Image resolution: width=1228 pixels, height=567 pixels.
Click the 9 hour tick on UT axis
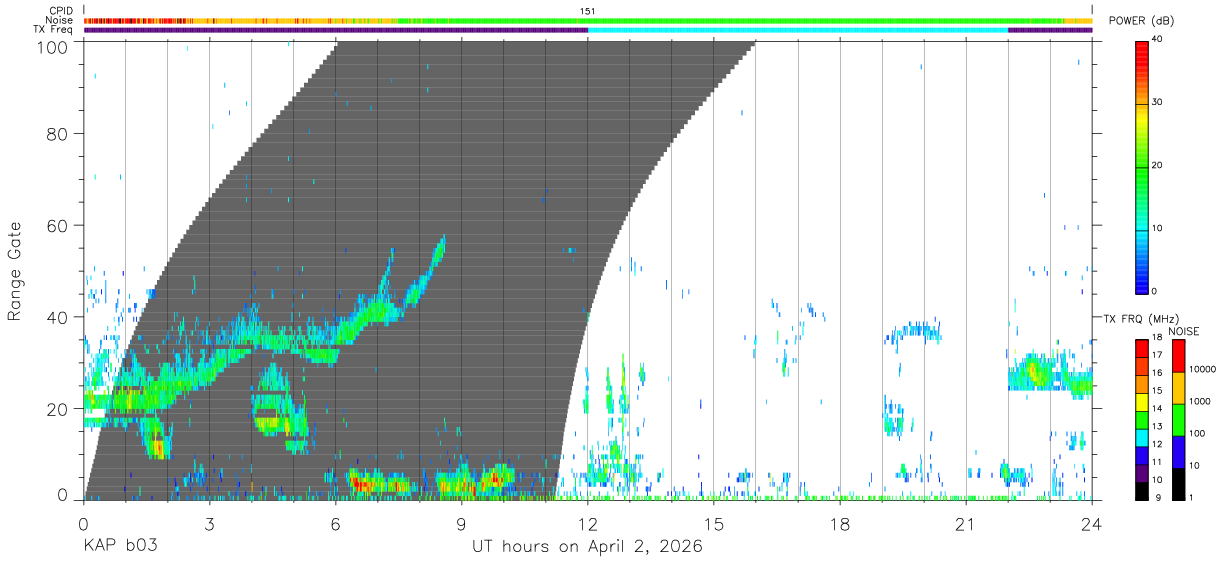[x=461, y=524]
